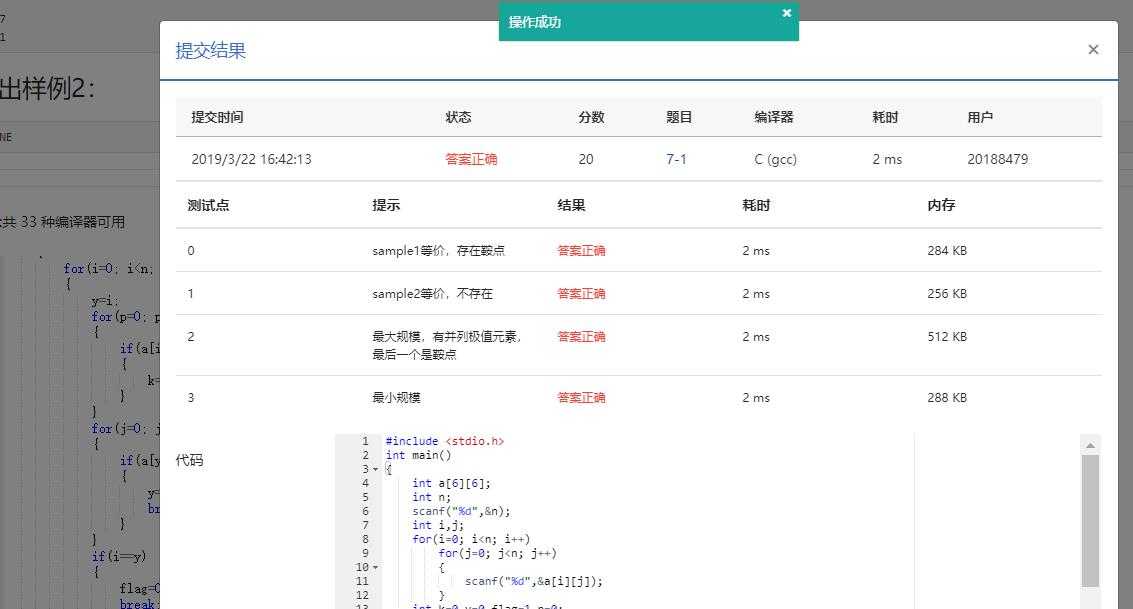Click memory value 256 KB
Screen dimensions: 1133x609
tap(947, 294)
